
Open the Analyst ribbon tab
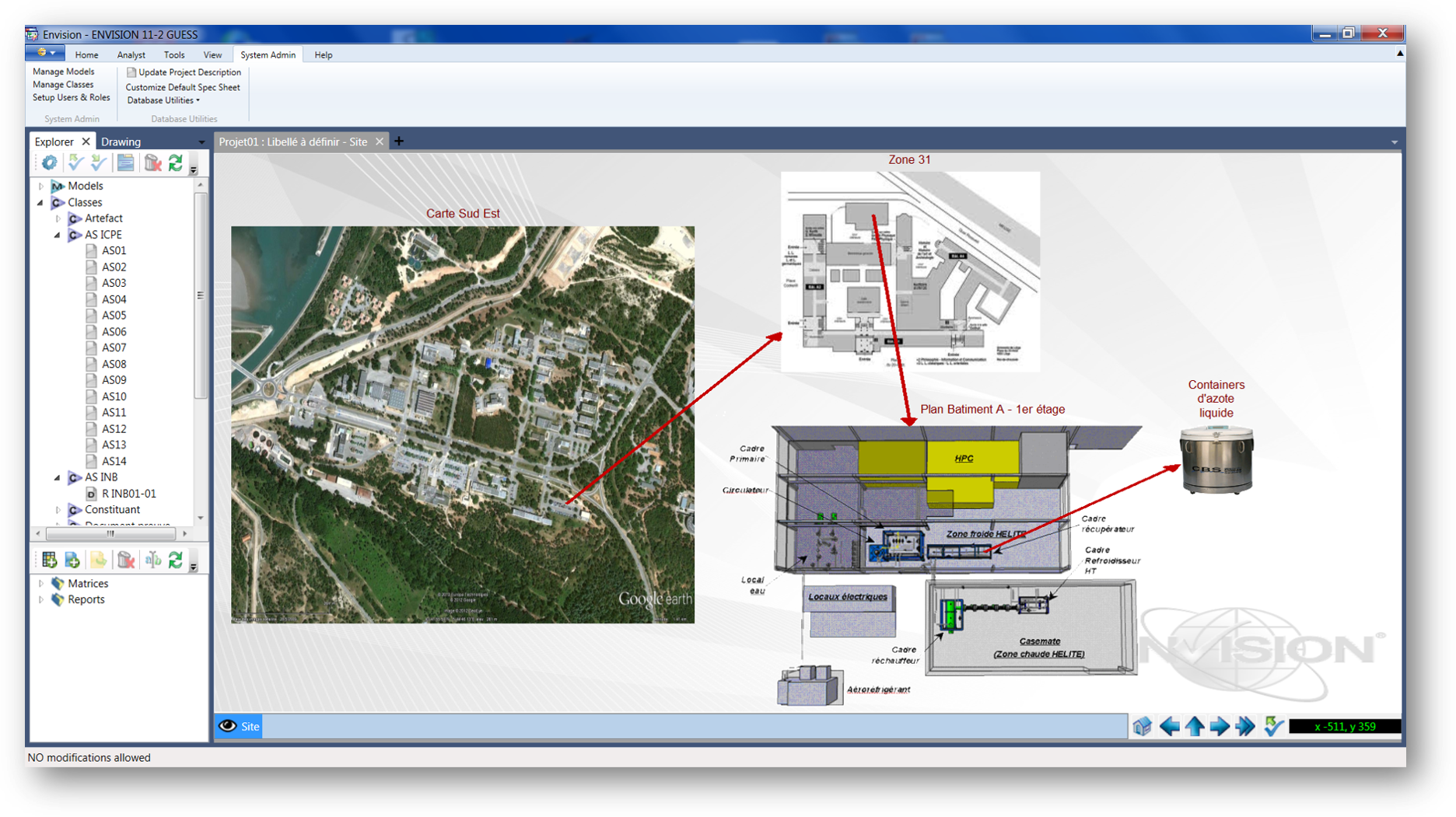tap(131, 55)
